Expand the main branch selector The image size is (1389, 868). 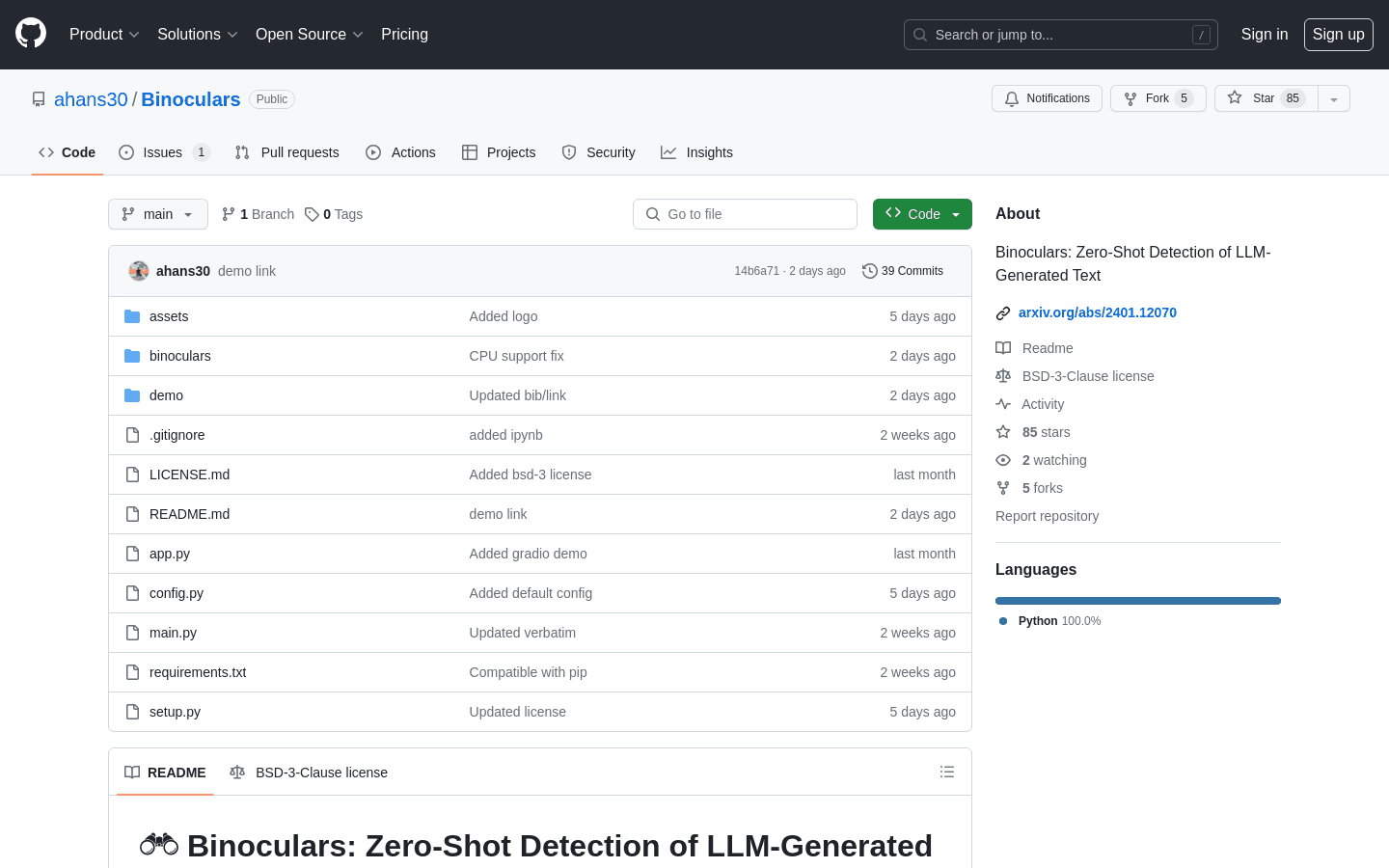point(158,214)
